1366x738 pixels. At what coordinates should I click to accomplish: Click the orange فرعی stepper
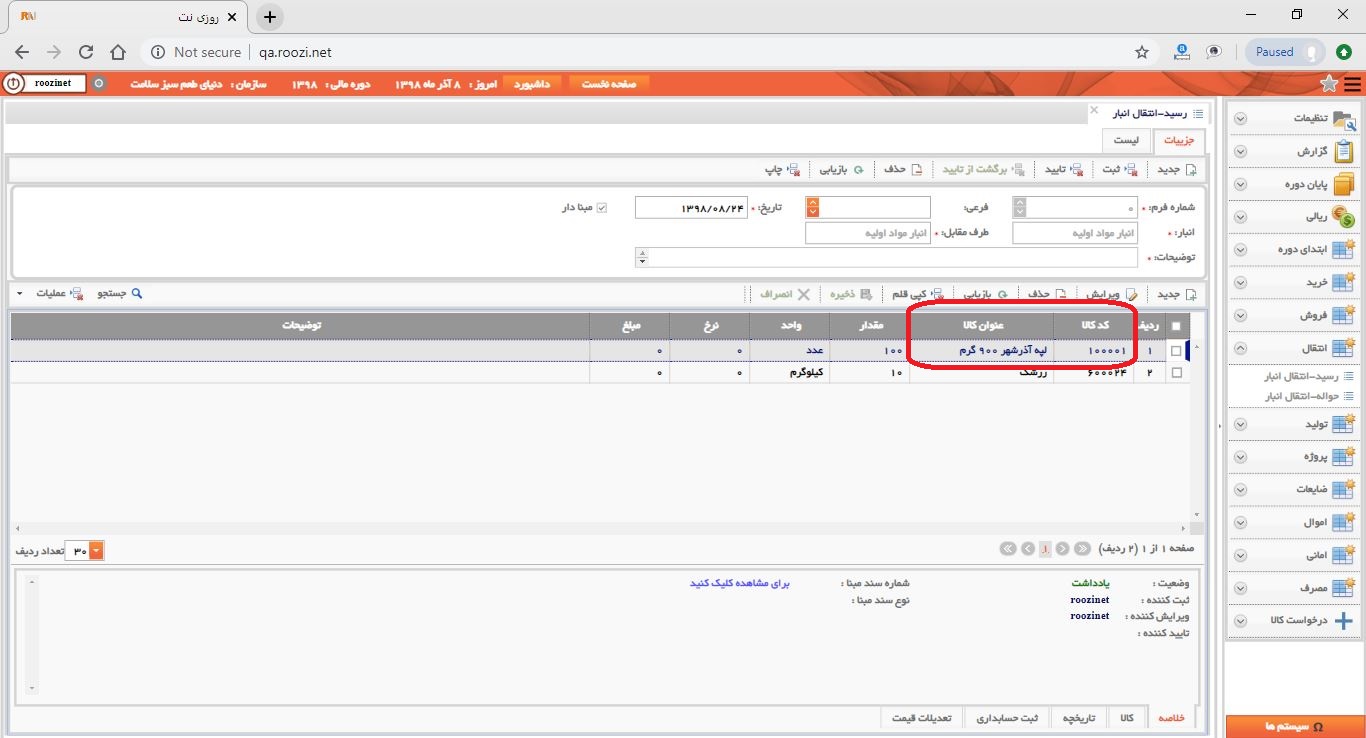pos(813,208)
